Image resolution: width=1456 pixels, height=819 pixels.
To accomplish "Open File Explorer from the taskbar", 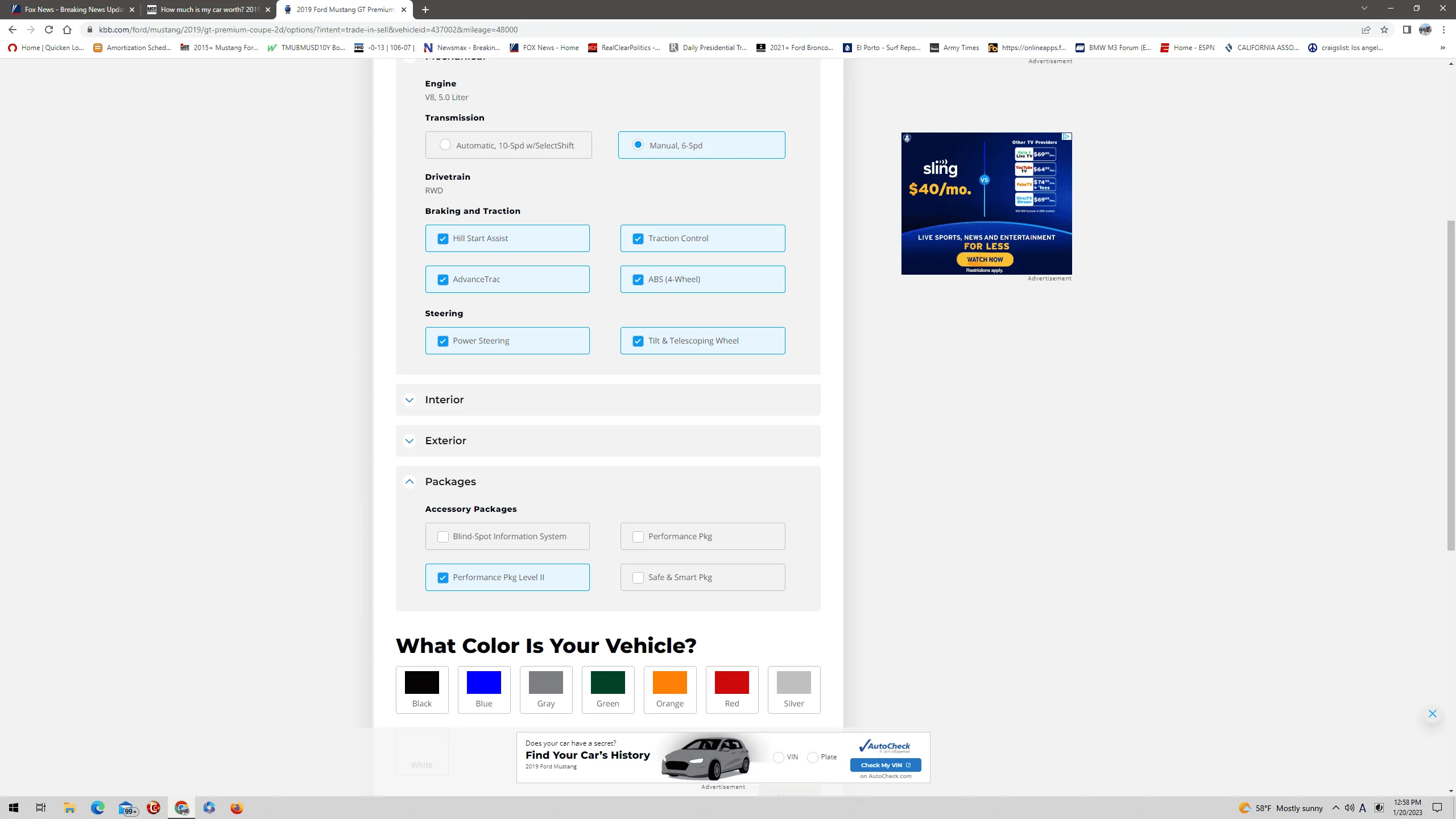I will coord(69,808).
